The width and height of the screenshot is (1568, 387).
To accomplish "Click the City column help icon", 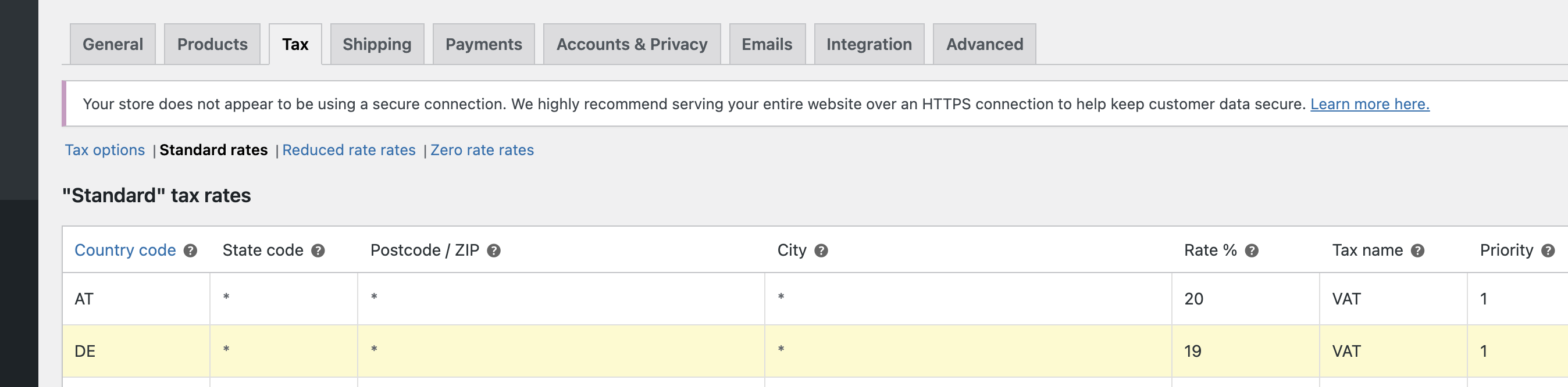I will pyautogui.click(x=821, y=250).
